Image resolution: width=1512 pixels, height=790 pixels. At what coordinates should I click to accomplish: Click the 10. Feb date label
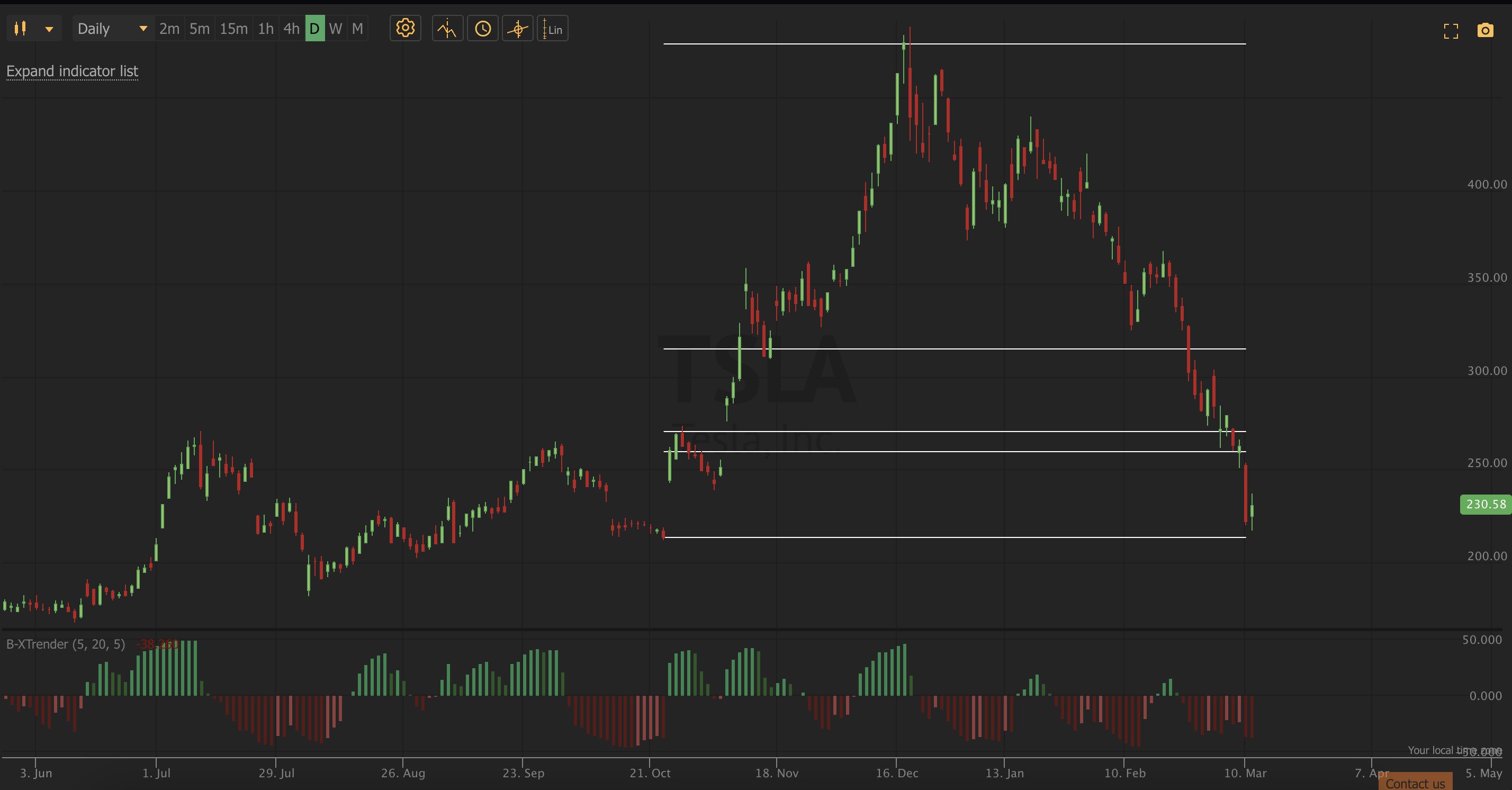(x=1124, y=773)
